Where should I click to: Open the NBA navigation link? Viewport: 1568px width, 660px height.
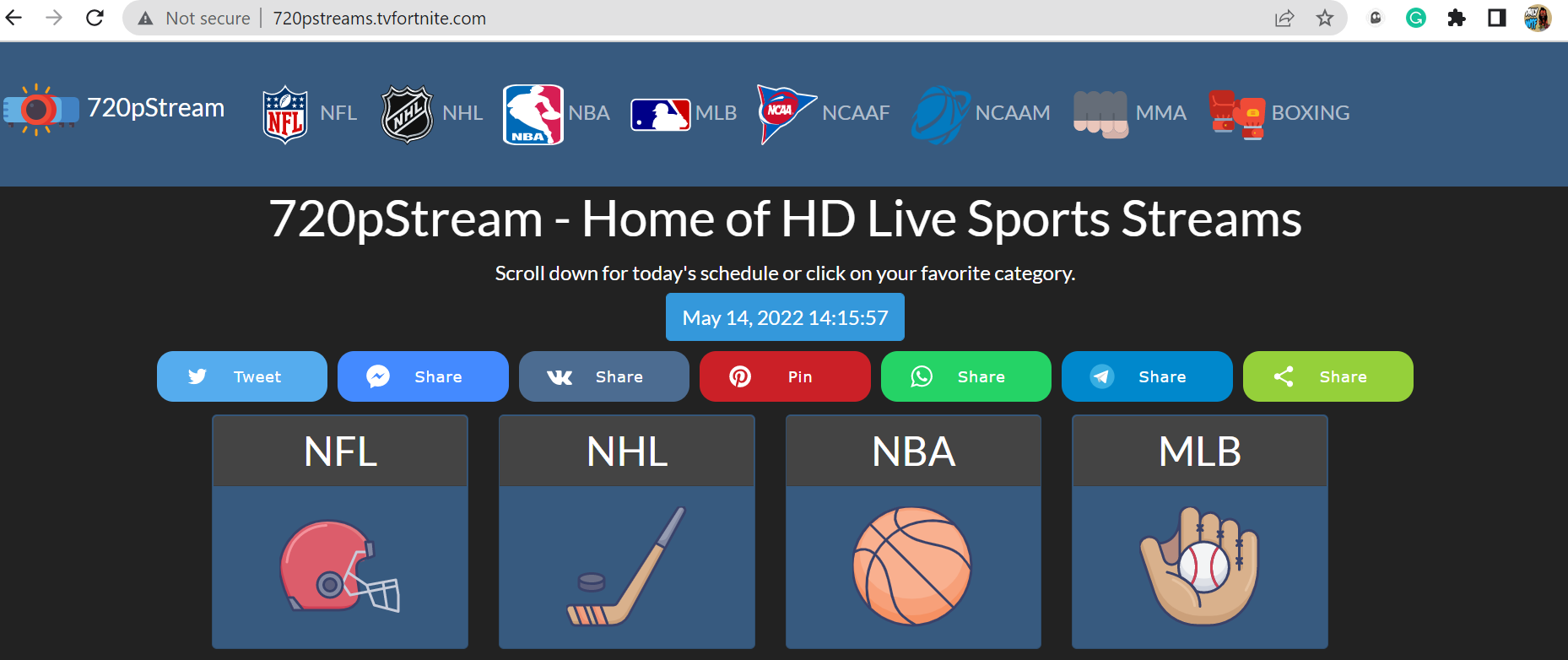click(x=589, y=113)
